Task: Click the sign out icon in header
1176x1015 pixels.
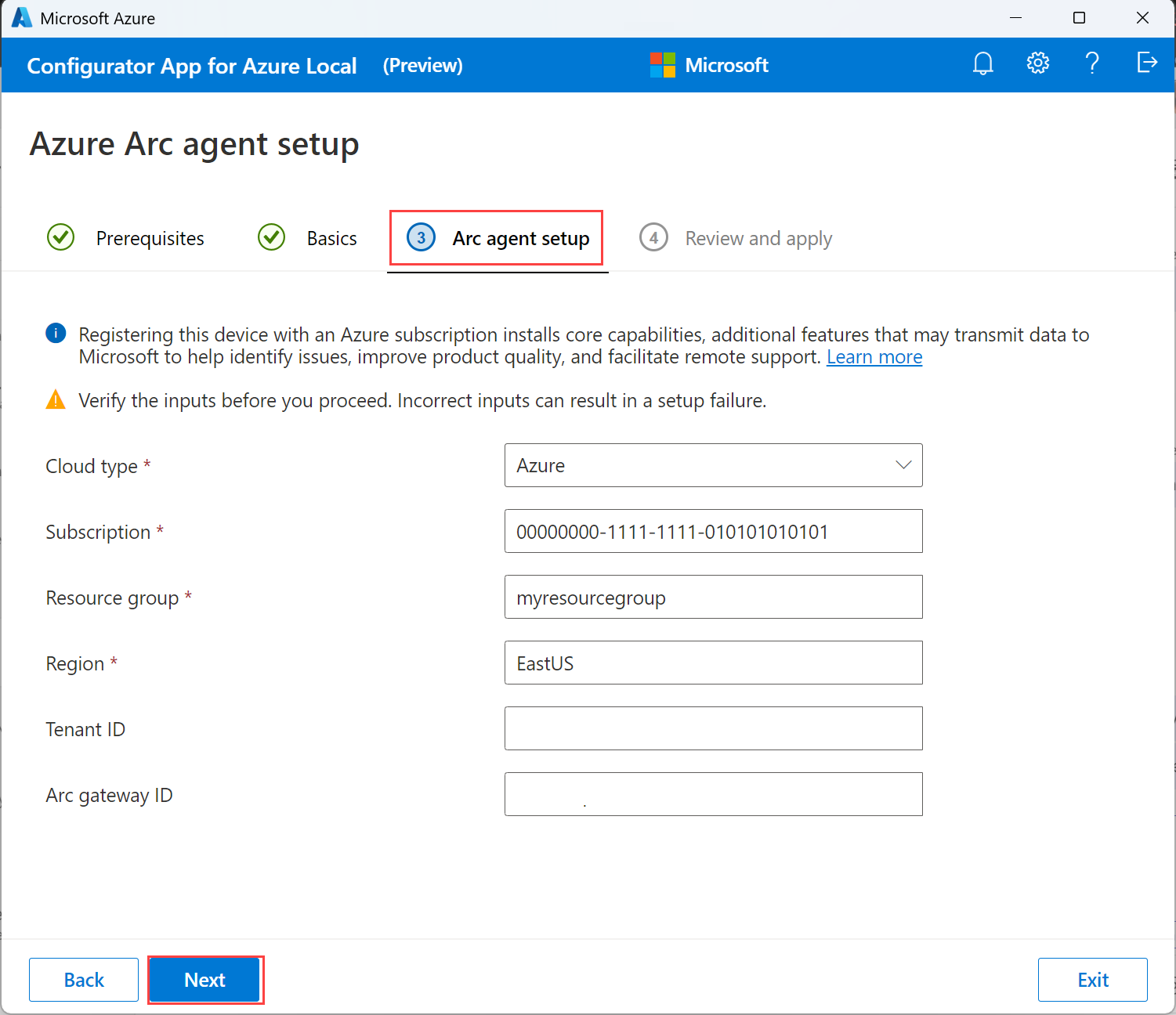Action: [x=1146, y=63]
